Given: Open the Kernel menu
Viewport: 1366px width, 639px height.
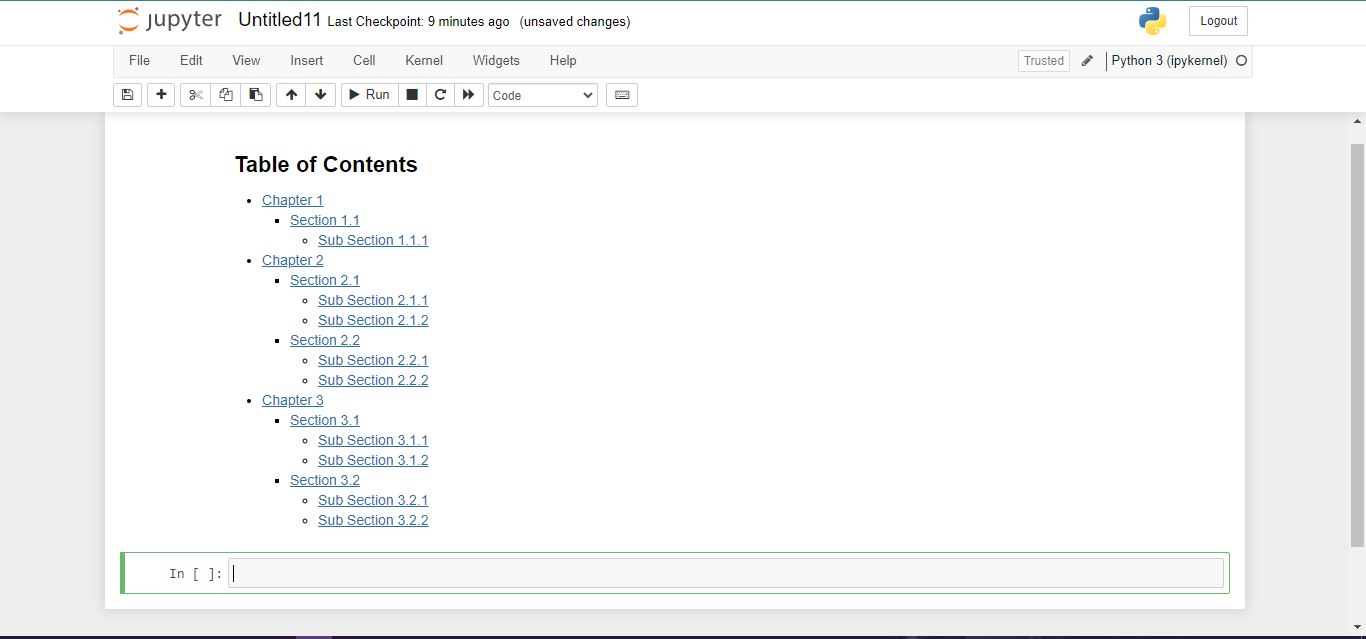Looking at the screenshot, I should tap(424, 61).
